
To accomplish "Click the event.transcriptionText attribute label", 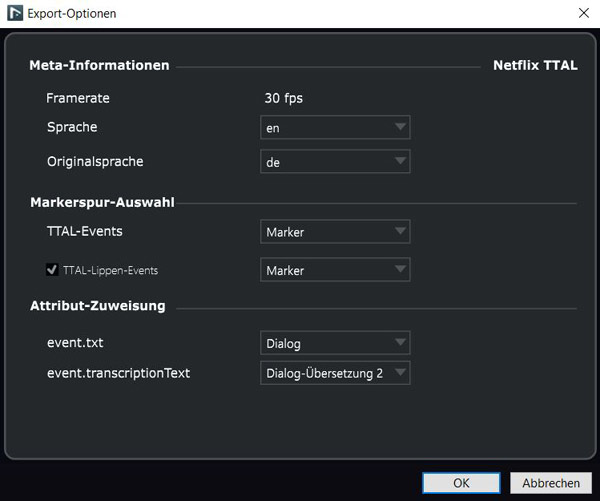I will tap(118, 373).
